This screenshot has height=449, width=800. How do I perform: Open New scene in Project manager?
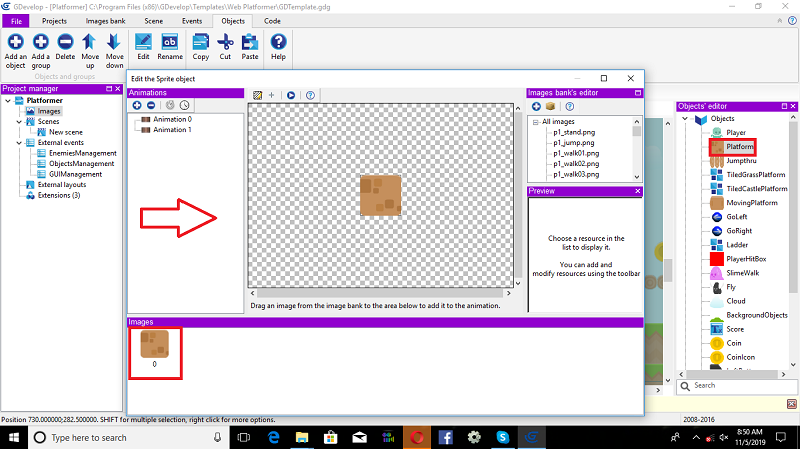(66, 132)
